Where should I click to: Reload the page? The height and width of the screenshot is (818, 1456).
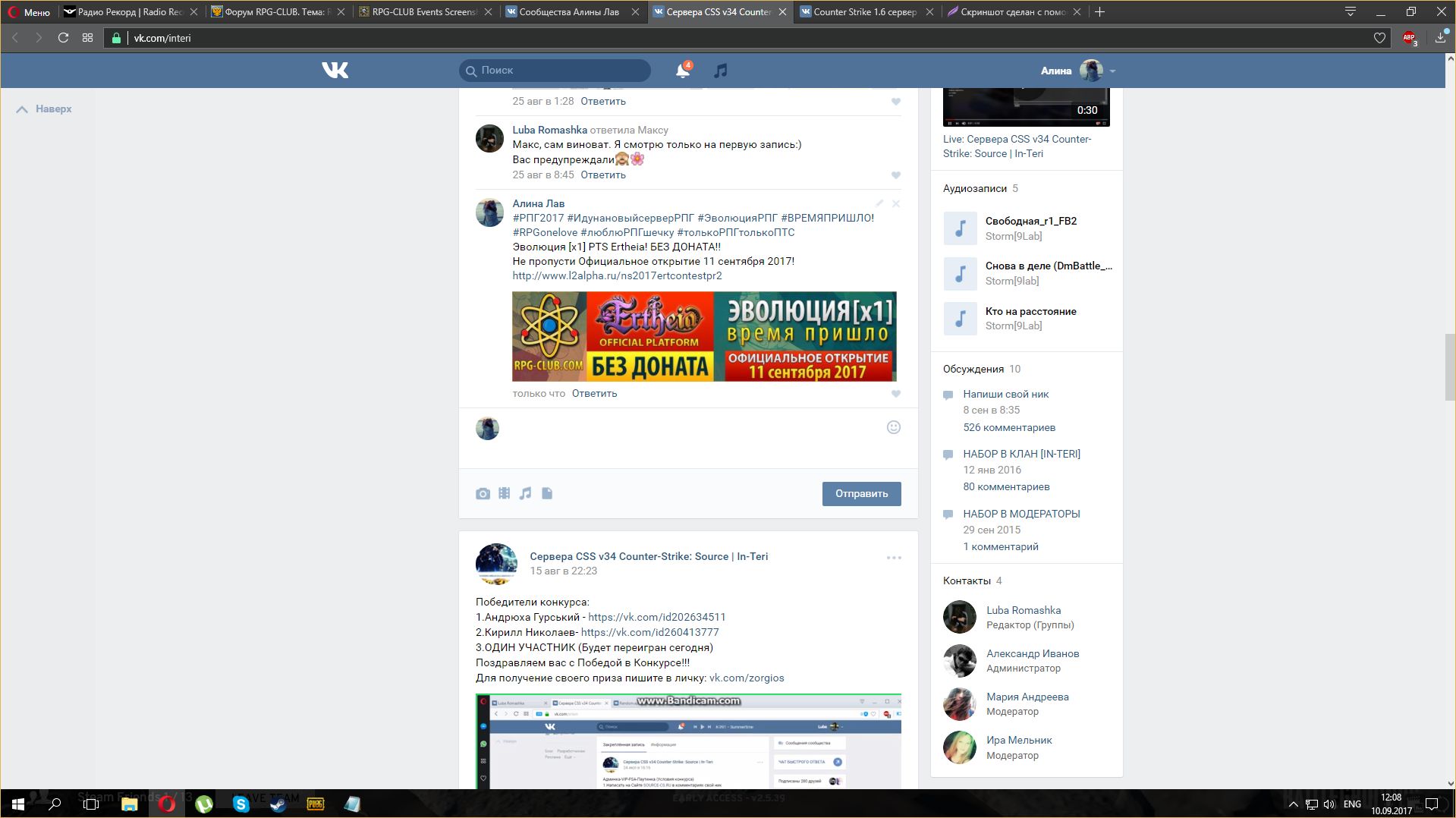[x=63, y=38]
